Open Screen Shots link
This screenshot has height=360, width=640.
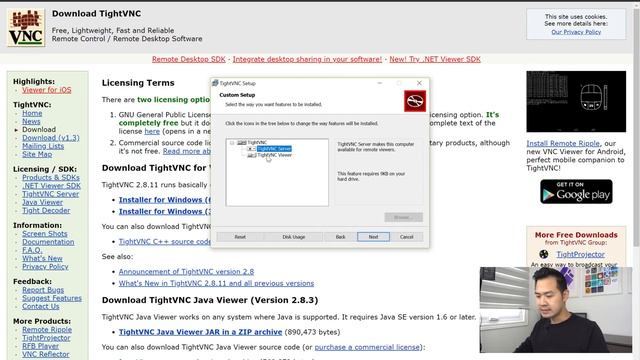[44, 233]
